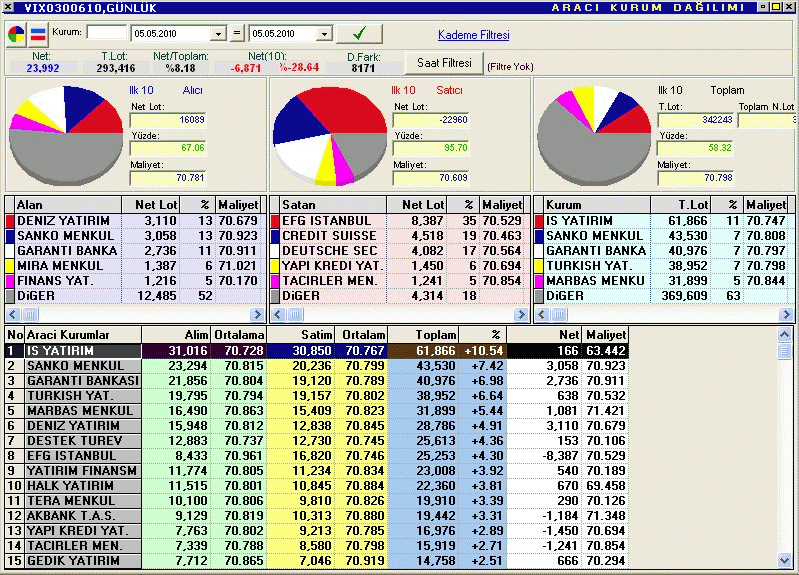Image resolution: width=799 pixels, height=575 pixels.
Task: Open the start date 05.05.2010 dropdown
Action: [x=218, y=34]
